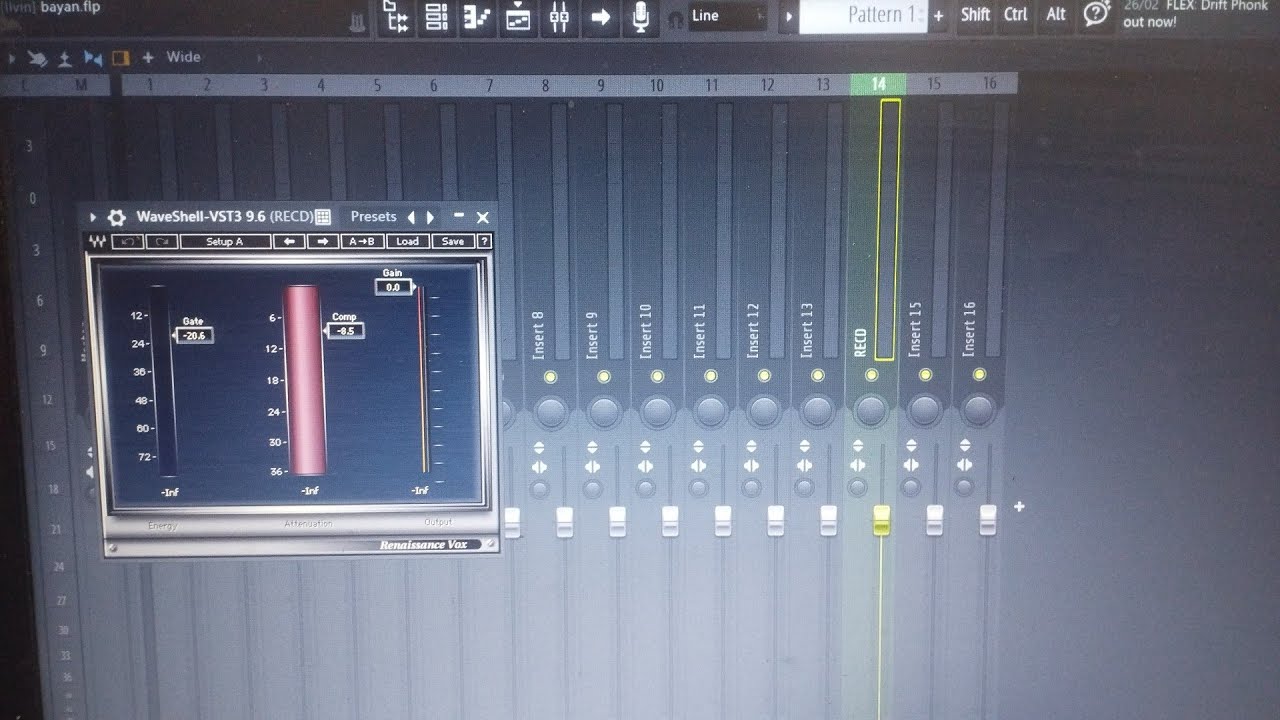Expand the mixer menu arrow

click(x=12, y=58)
